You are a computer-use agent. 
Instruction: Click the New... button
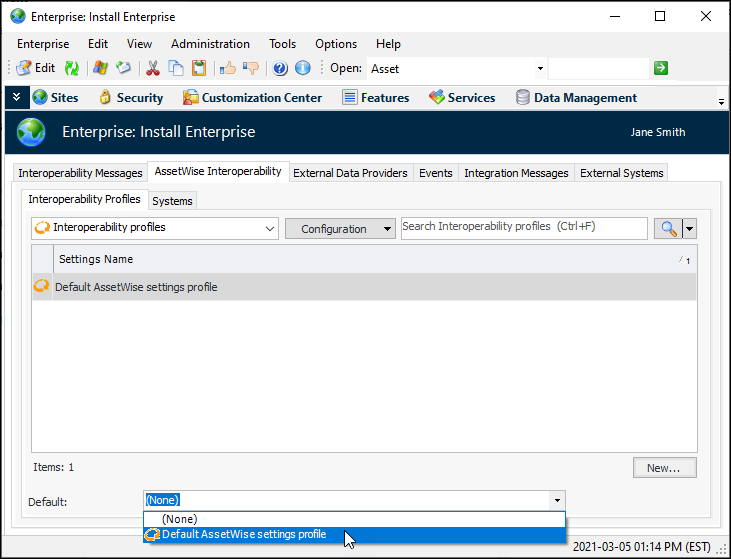664,468
